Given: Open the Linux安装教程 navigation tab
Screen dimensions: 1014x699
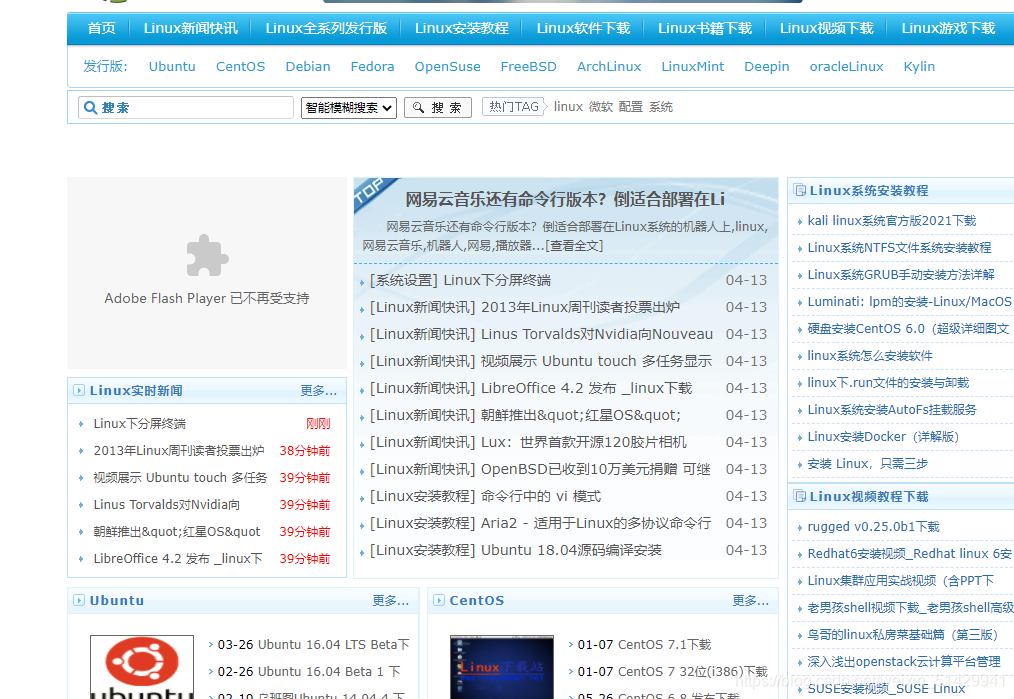Looking at the screenshot, I should [x=462, y=28].
